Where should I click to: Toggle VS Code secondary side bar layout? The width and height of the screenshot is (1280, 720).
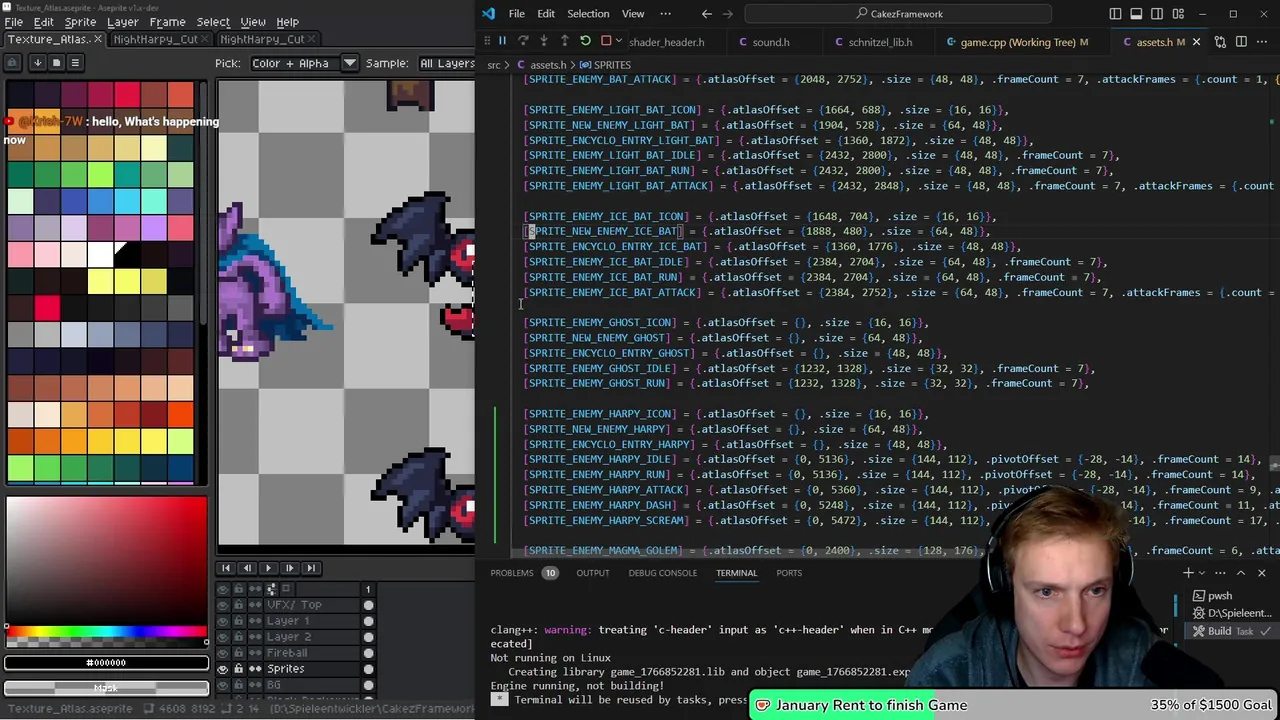click(x=1157, y=14)
